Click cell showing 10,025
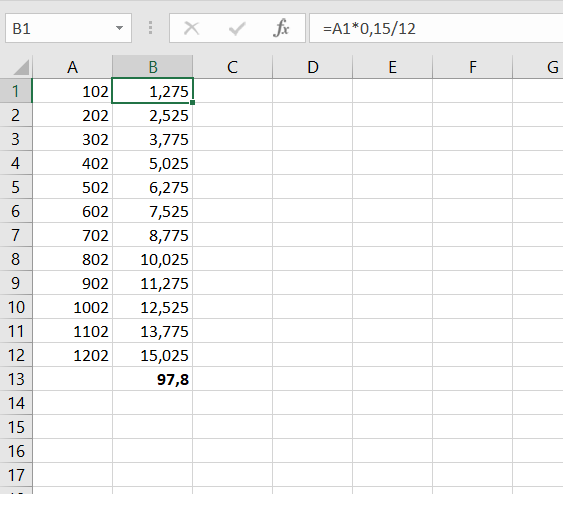The width and height of the screenshot is (563, 507). pyautogui.click(x=153, y=259)
